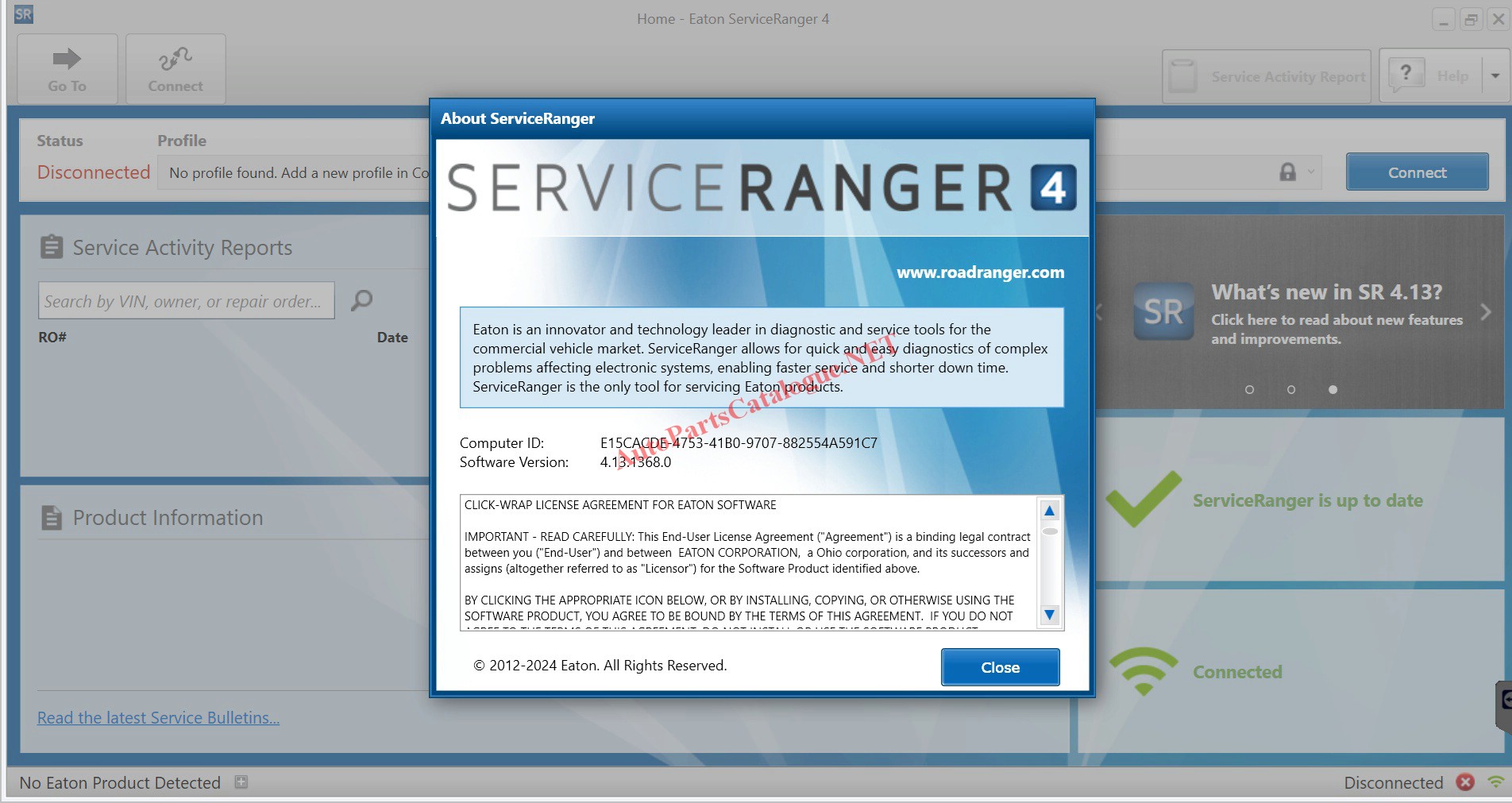Select the second banner pagination dot
The image size is (1512, 803).
1291,390
